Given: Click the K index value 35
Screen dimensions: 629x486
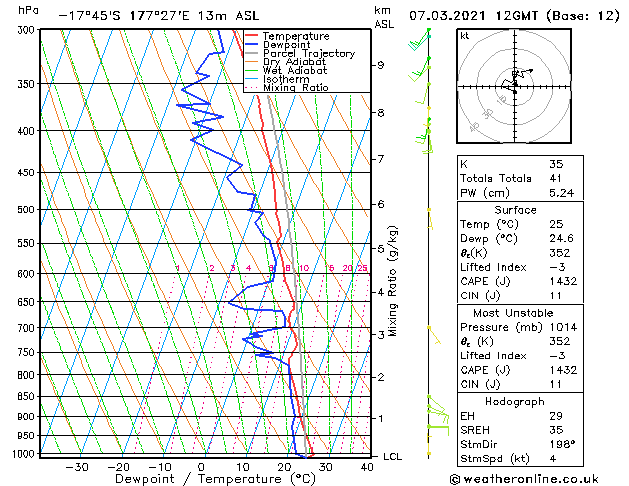Looking at the screenshot, I should coord(556,164).
